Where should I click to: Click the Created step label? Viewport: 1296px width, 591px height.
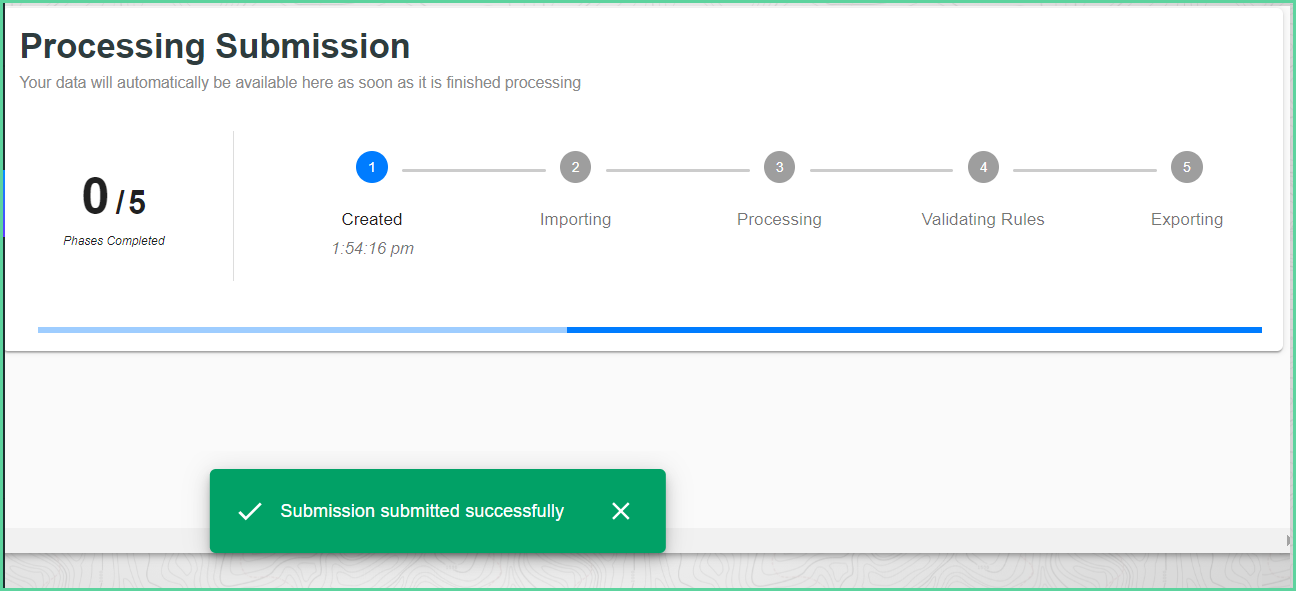click(372, 219)
